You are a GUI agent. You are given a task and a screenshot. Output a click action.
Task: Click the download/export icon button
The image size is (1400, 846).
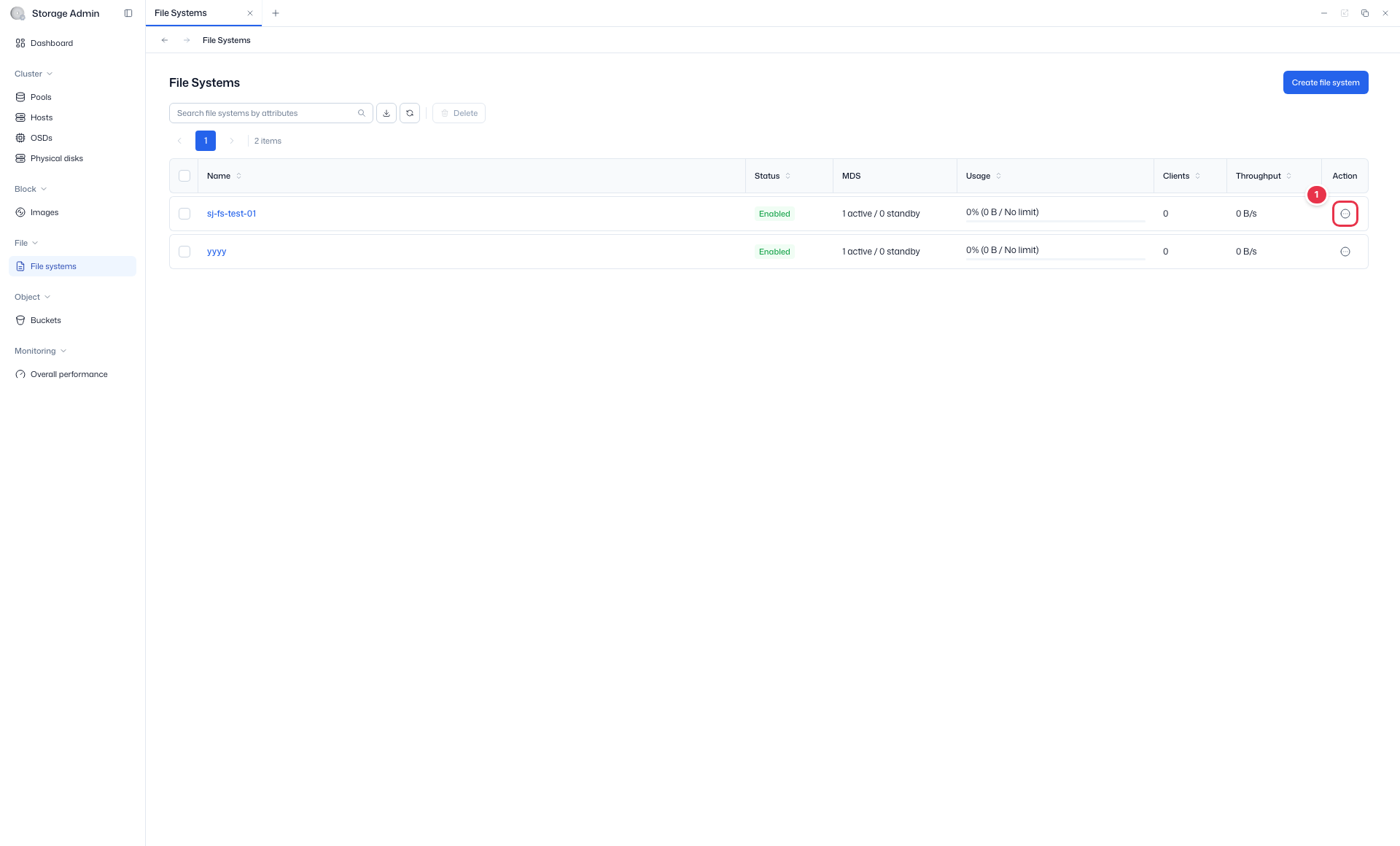click(x=386, y=113)
